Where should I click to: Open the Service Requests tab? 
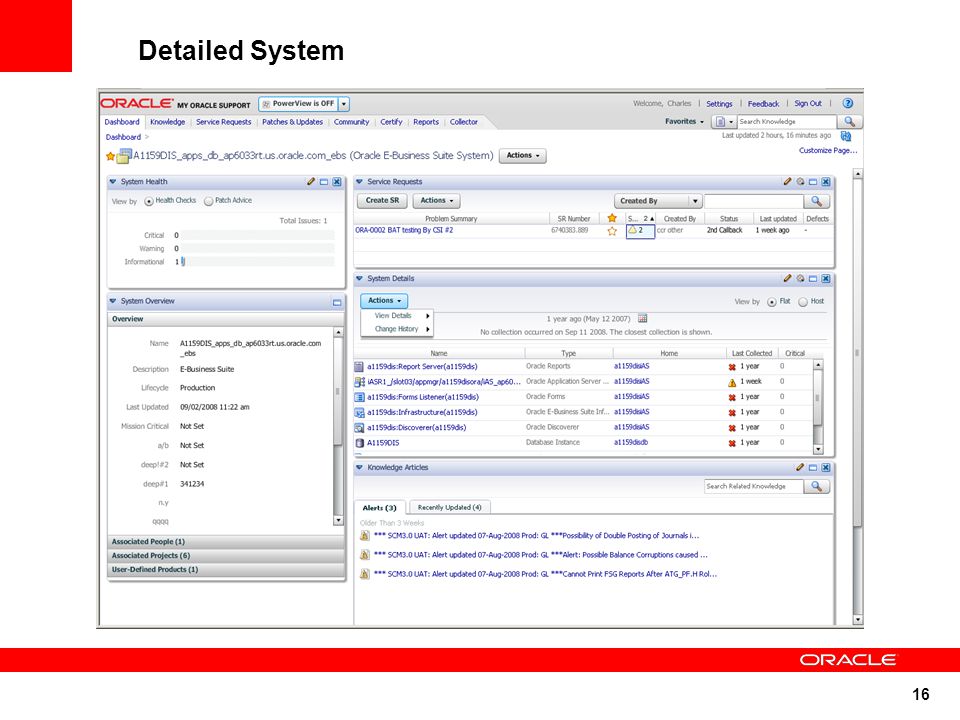223,122
